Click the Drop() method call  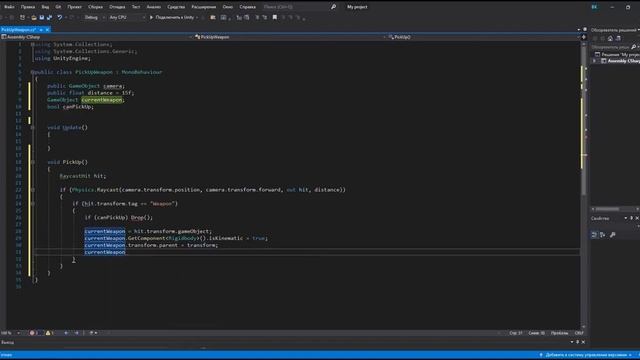click(141, 218)
